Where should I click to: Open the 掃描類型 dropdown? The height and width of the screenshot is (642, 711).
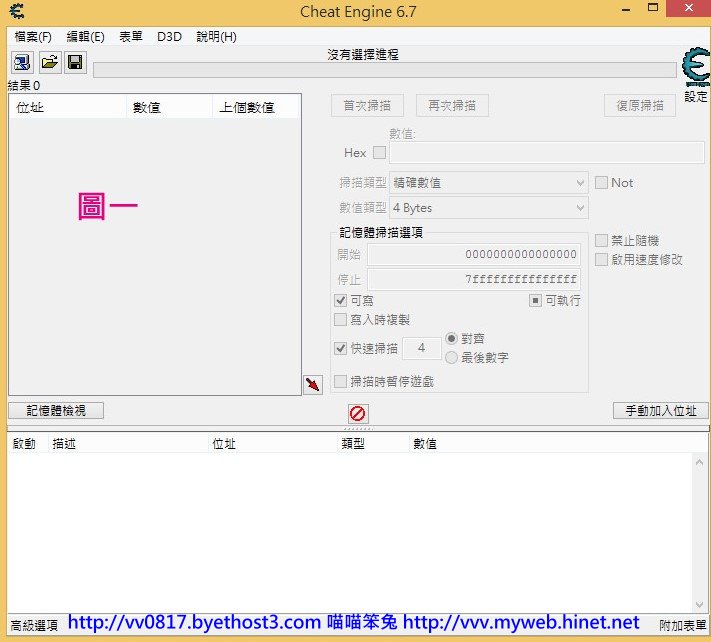[x=488, y=183]
